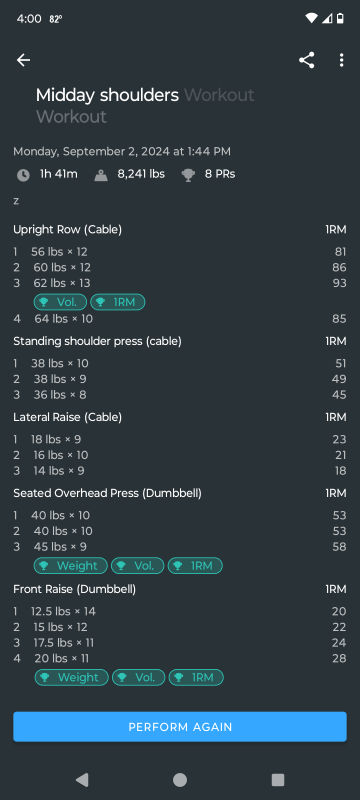Tap the back arrow icon
360x800 pixels.
pos(23,60)
